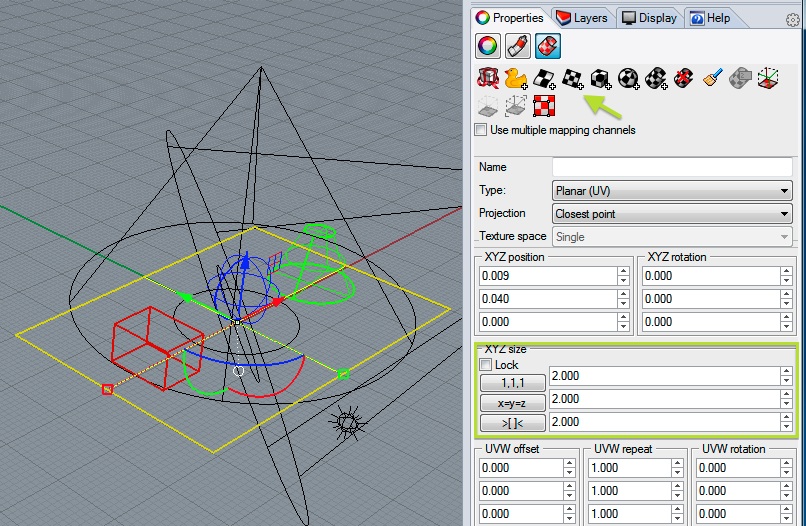Switch to the Display tab

[650, 17]
